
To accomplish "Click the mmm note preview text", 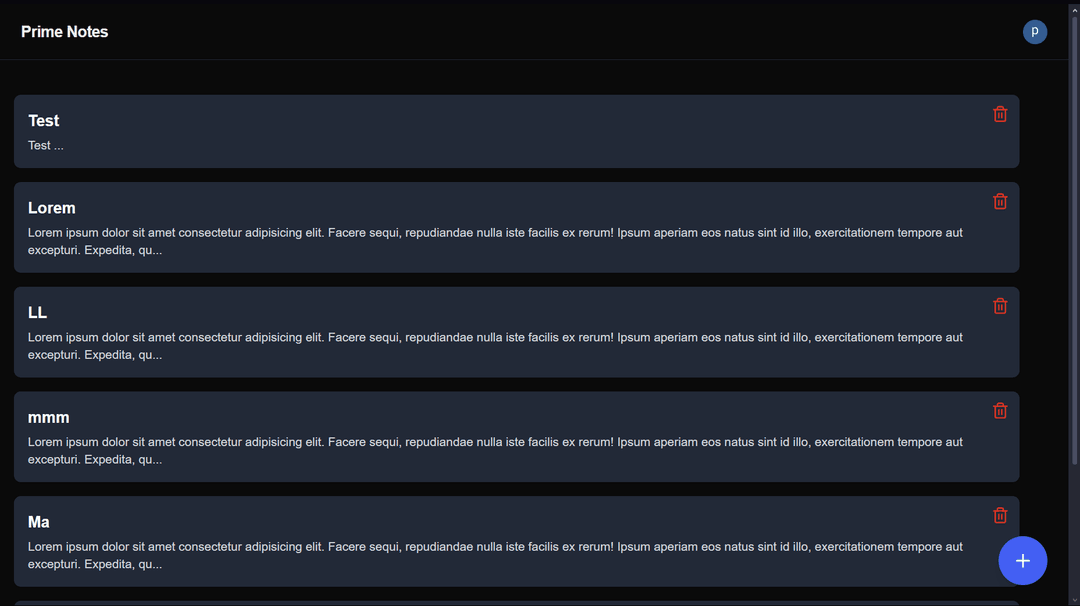I will 495,451.
